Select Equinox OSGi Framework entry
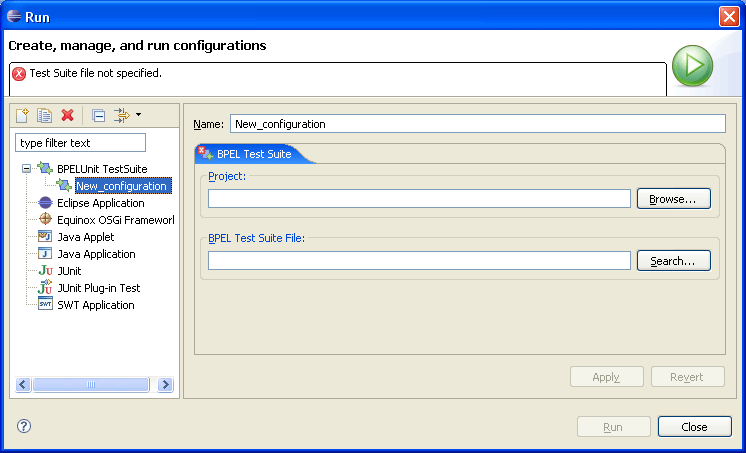 pos(116,220)
